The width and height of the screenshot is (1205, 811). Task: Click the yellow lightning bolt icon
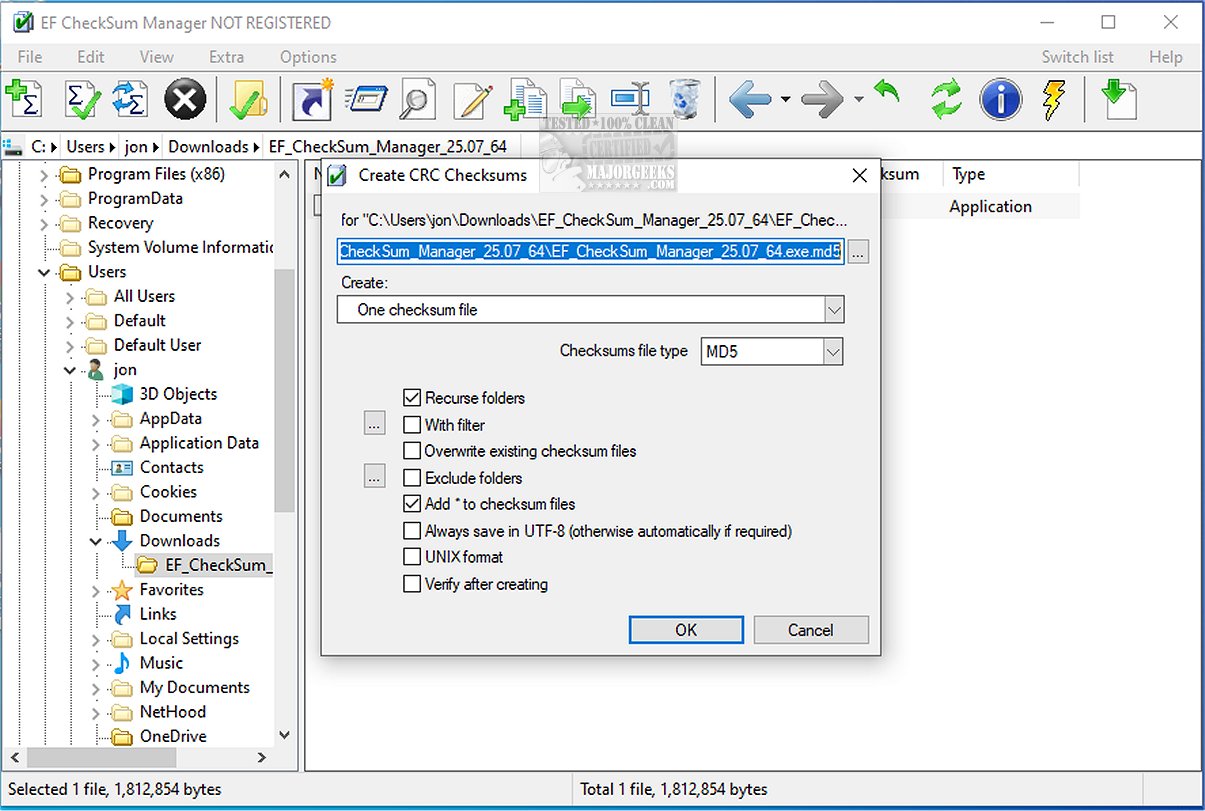[x=1053, y=99]
